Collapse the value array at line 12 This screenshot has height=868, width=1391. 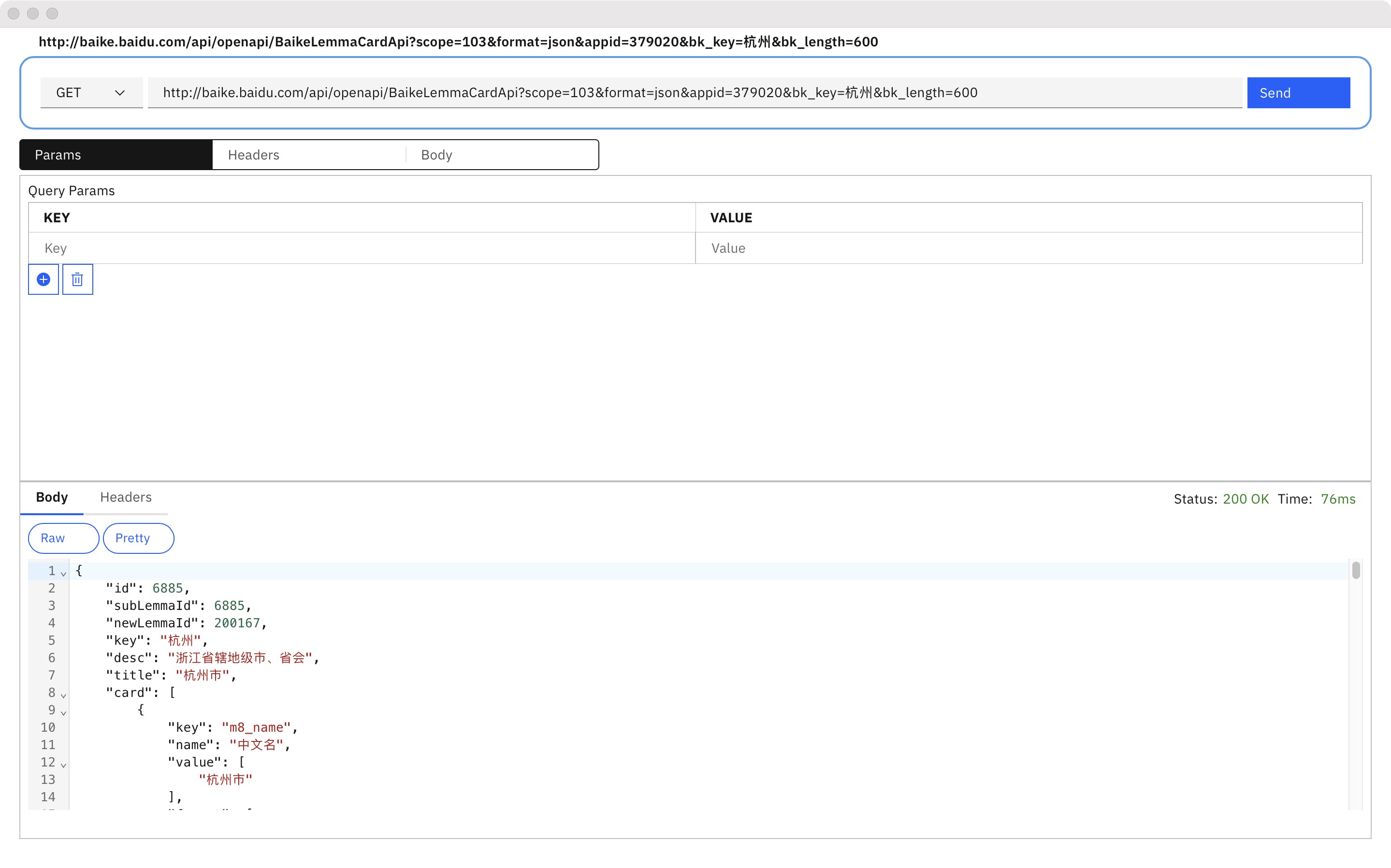64,764
